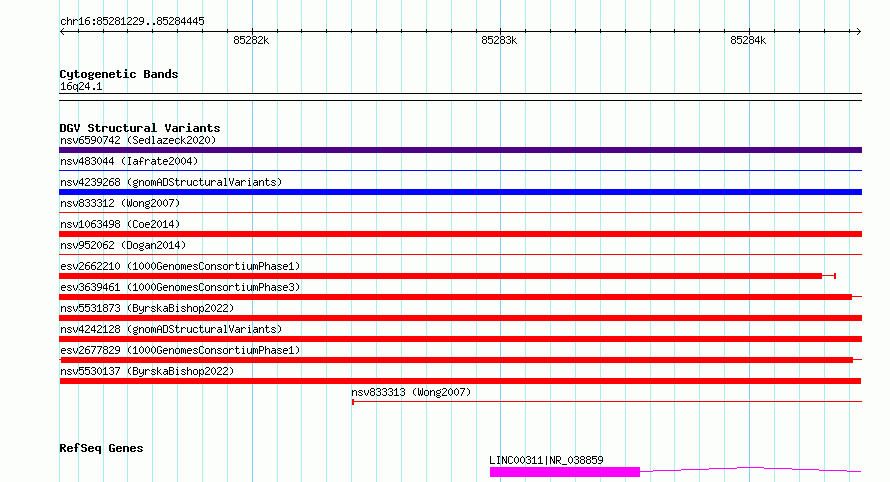Open the nsv833312 (Wong2007) variant label

coord(120,203)
